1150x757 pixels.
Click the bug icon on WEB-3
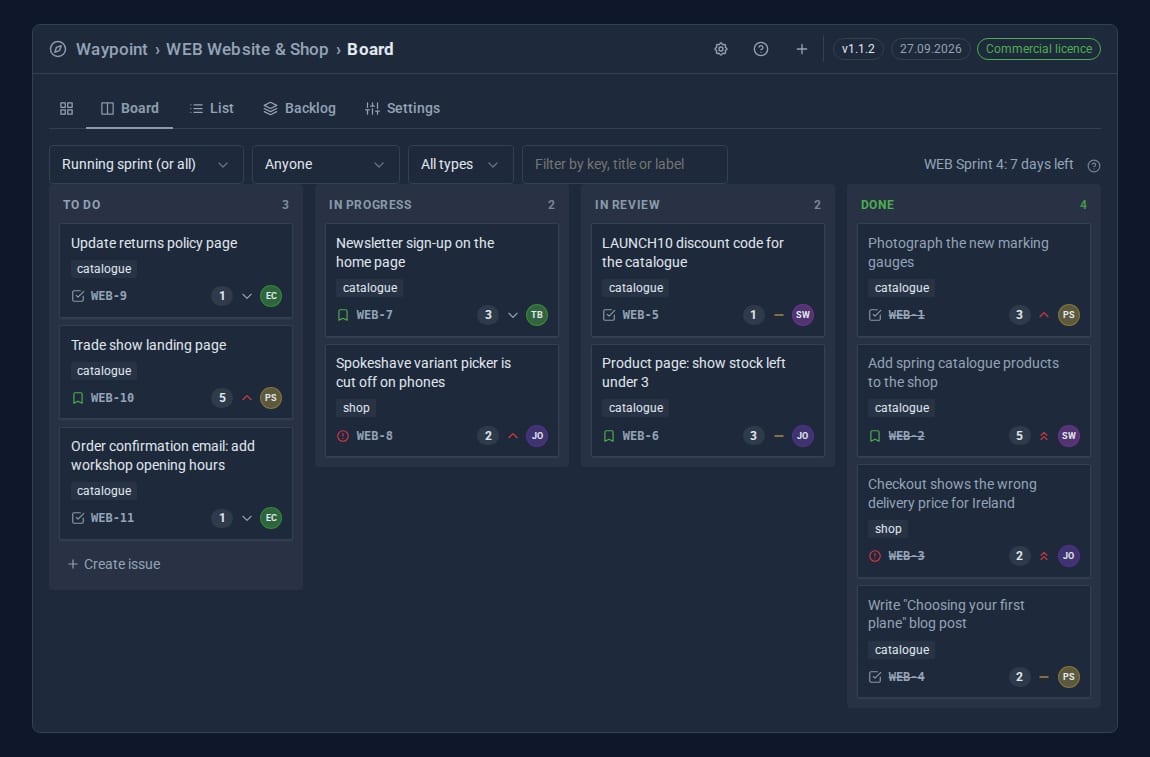tap(875, 556)
